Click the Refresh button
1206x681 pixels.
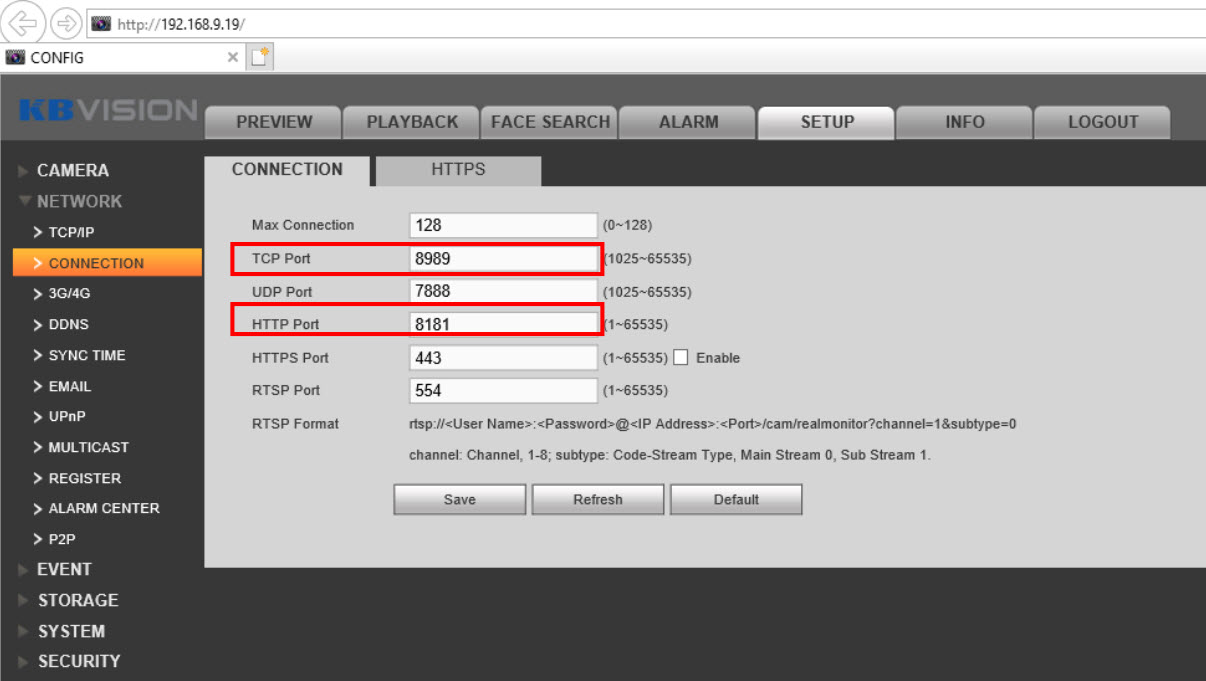pyautogui.click(x=598, y=500)
